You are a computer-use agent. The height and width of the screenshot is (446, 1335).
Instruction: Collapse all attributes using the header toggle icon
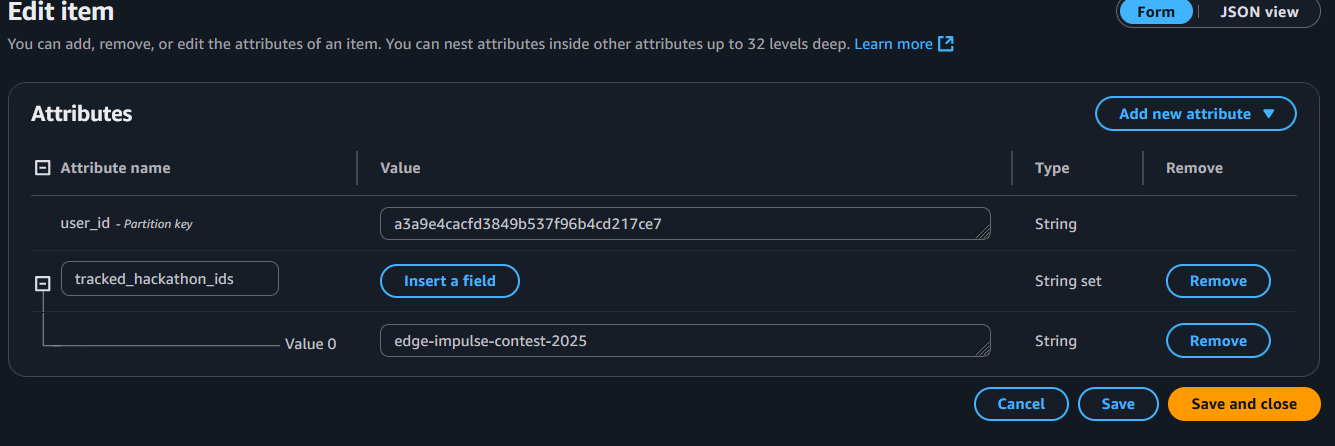[42, 168]
